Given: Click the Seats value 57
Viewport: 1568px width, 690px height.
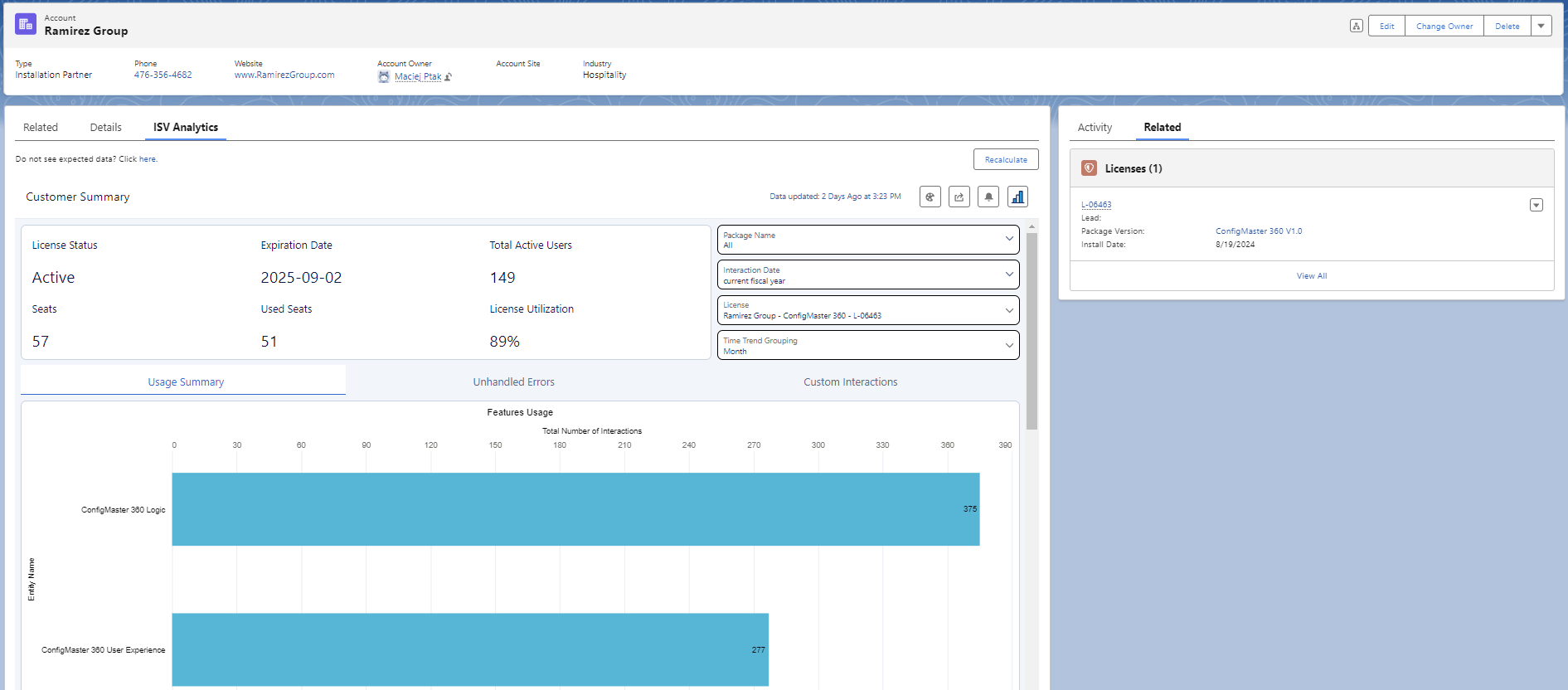Looking at the screenshot, I should (41, 342).
